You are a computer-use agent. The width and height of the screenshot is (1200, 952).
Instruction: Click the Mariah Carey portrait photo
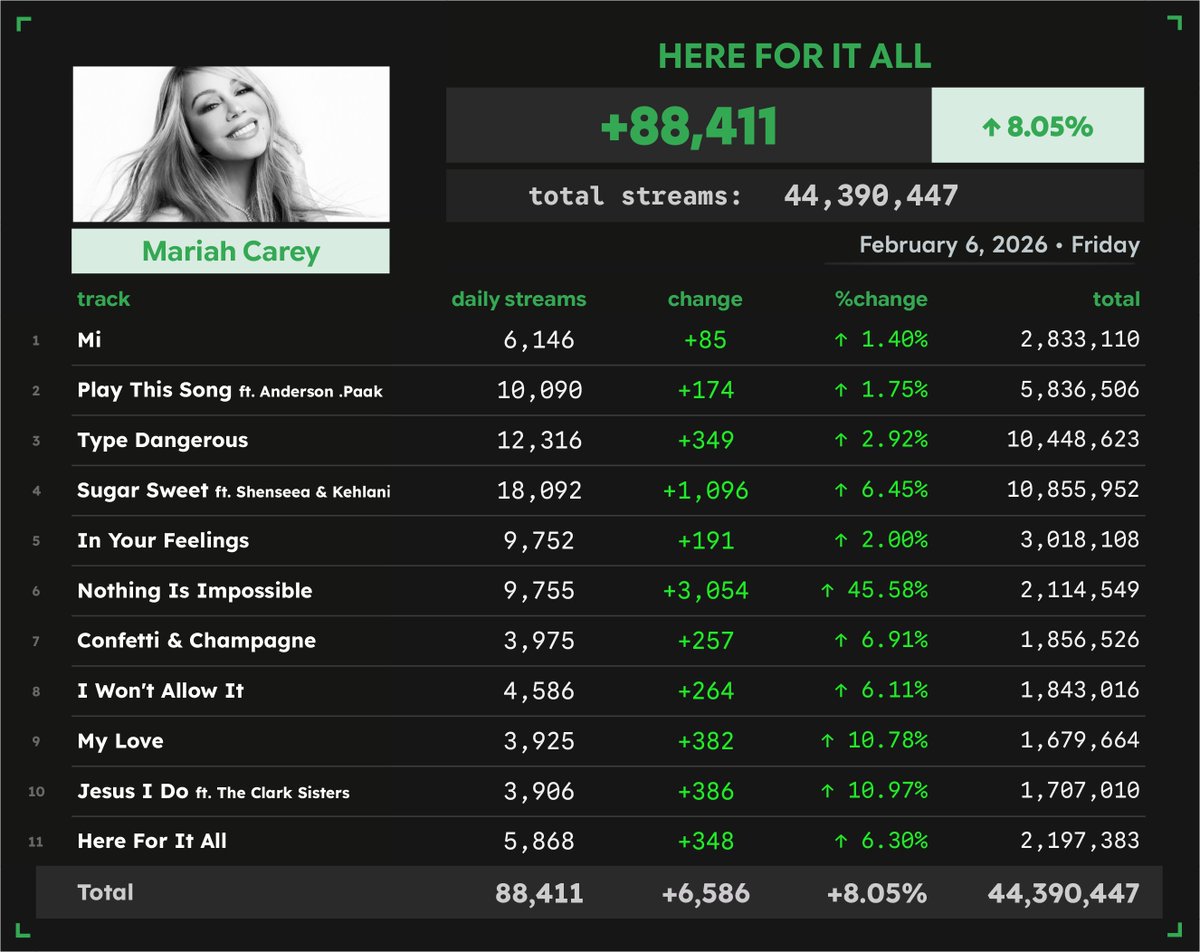click(x=231, y=144)
